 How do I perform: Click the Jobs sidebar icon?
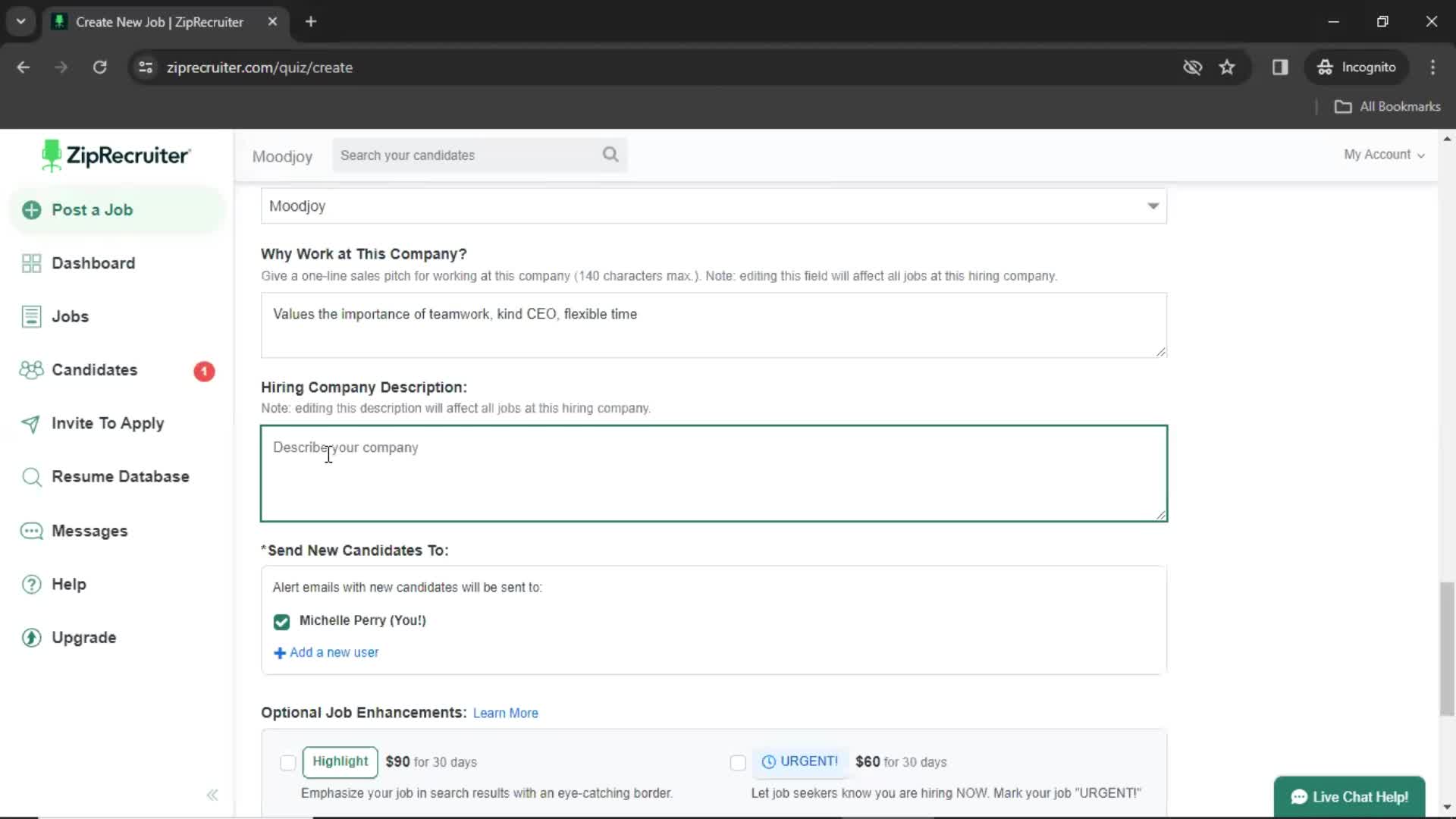tap(31, 316)
